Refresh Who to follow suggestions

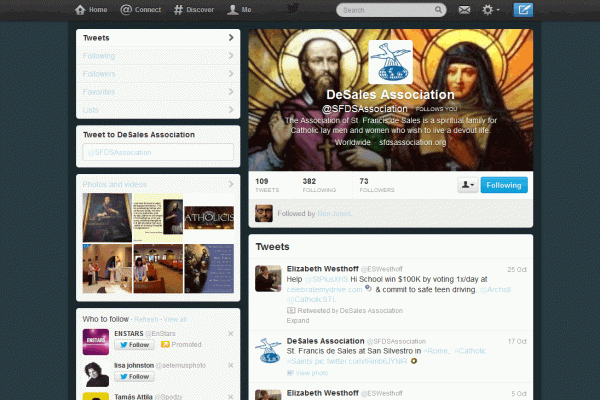[146, 319]
